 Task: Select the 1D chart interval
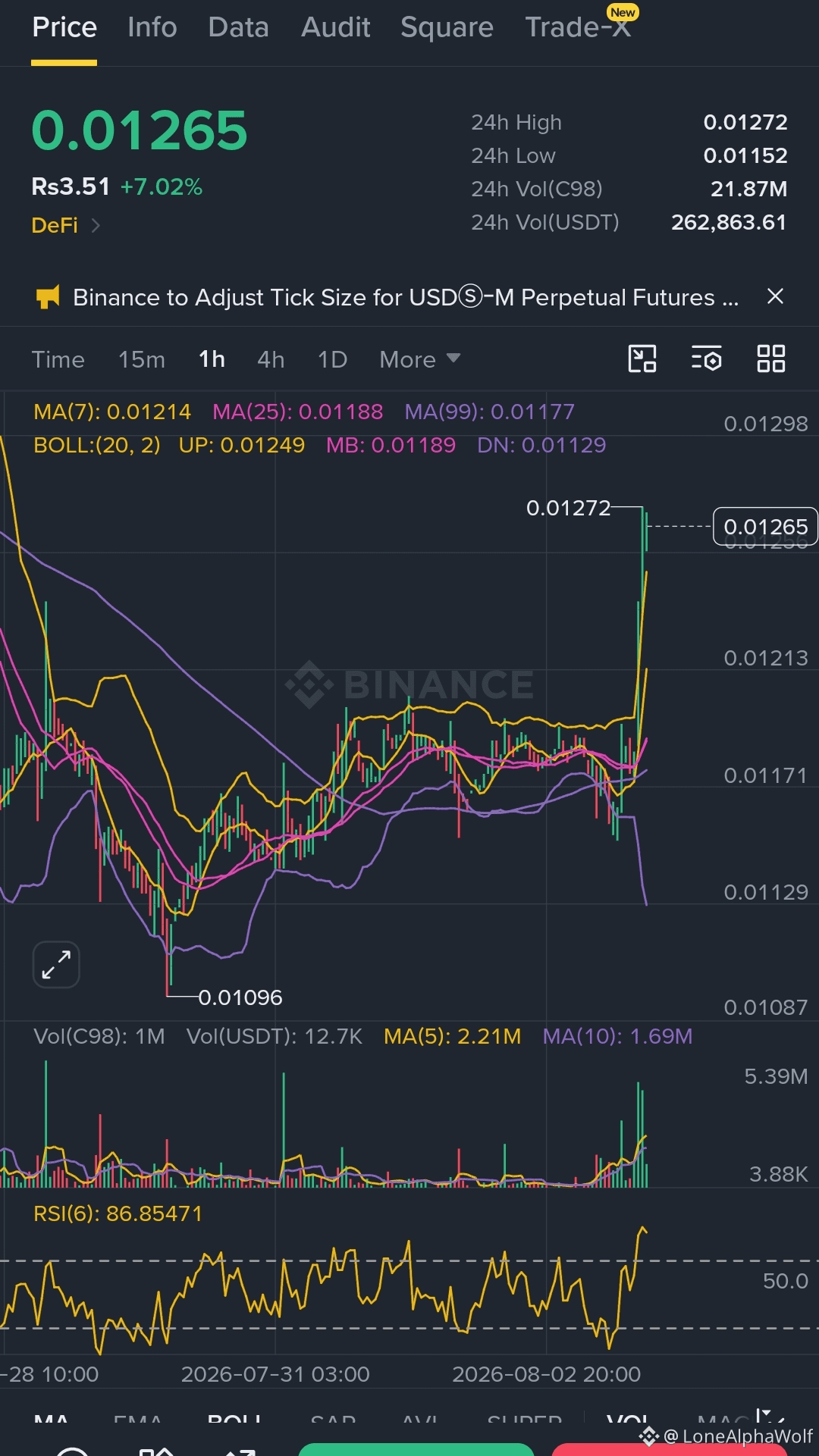[x=332, y=359]
